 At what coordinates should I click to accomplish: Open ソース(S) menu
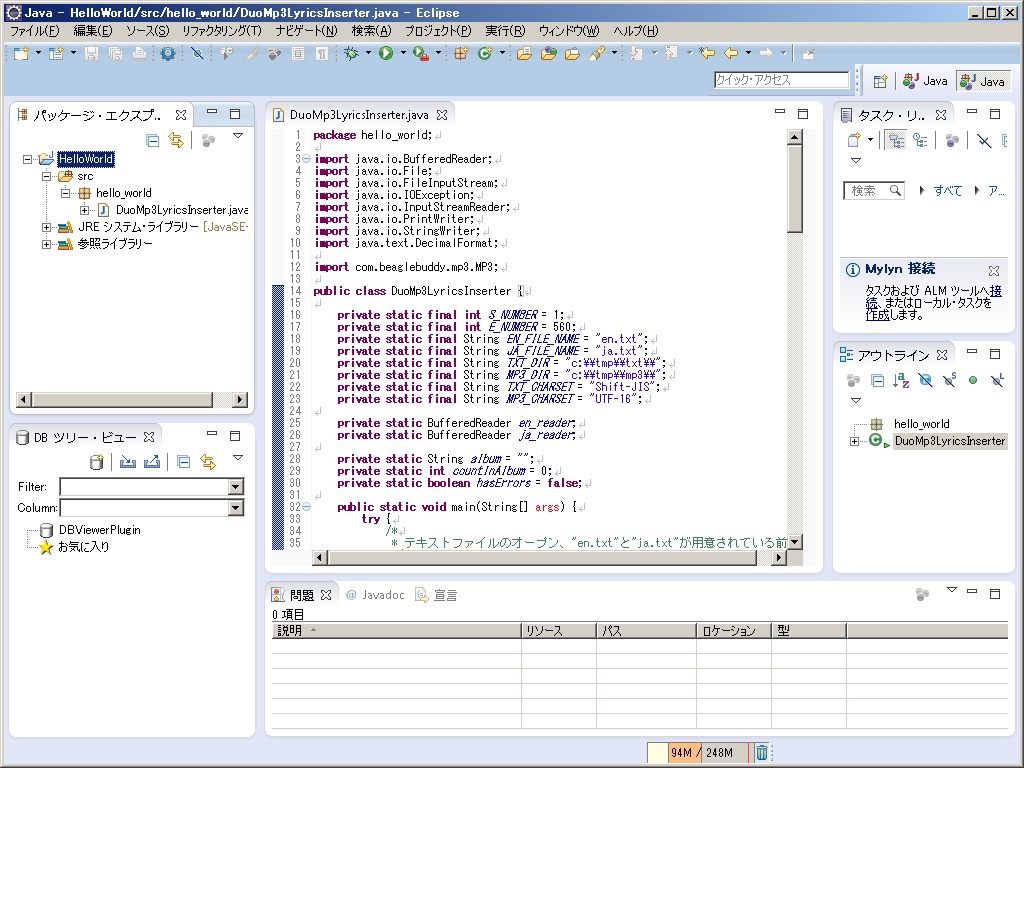[148, 31]
